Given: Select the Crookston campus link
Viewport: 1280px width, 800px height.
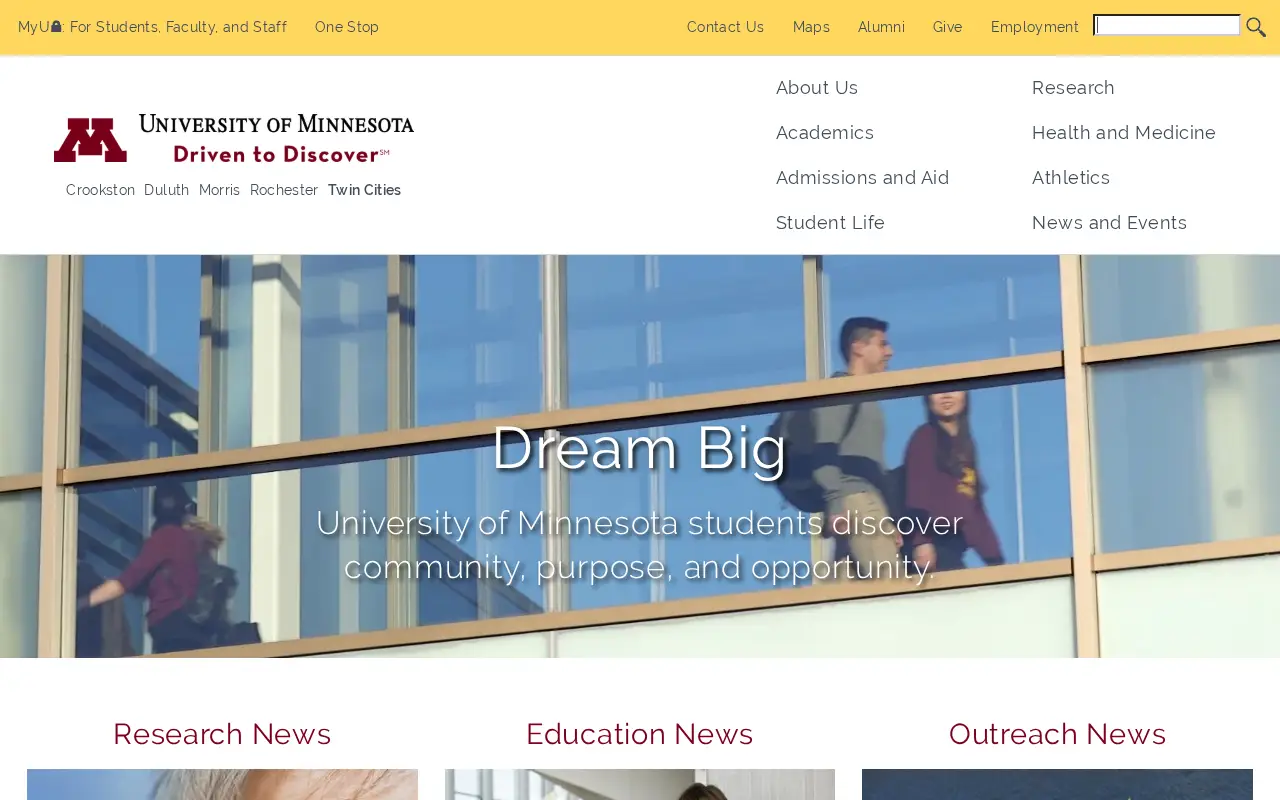Looking at the screenshot, I should (x=100, y=190).
